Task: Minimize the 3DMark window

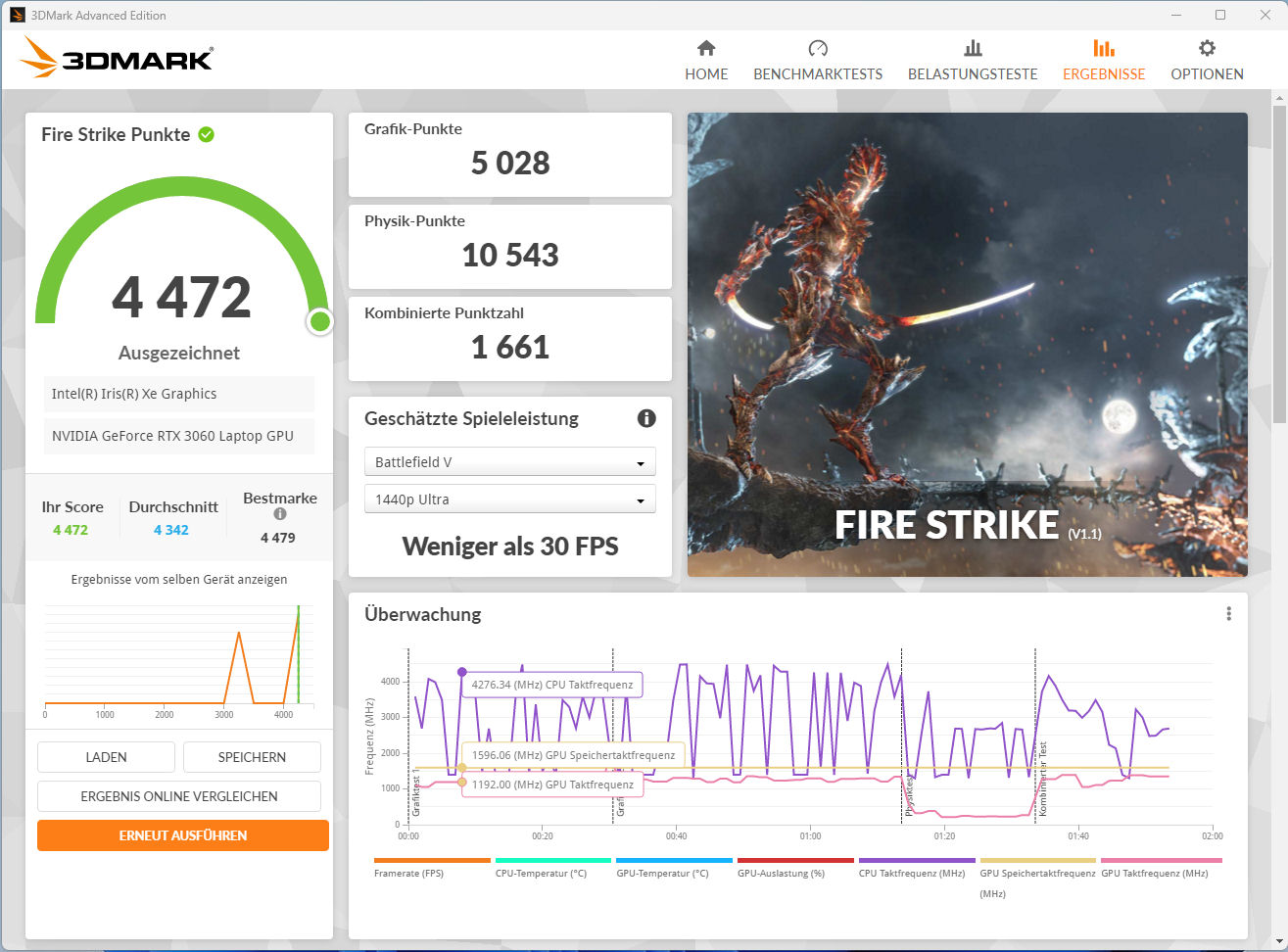Action: click(1175, 15)
